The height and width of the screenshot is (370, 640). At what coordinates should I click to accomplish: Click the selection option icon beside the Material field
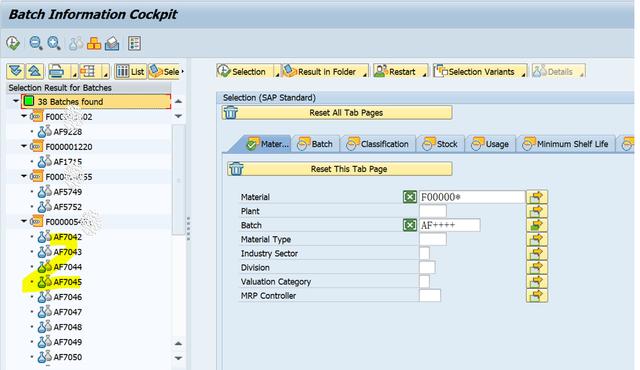(x=409, y=197)
